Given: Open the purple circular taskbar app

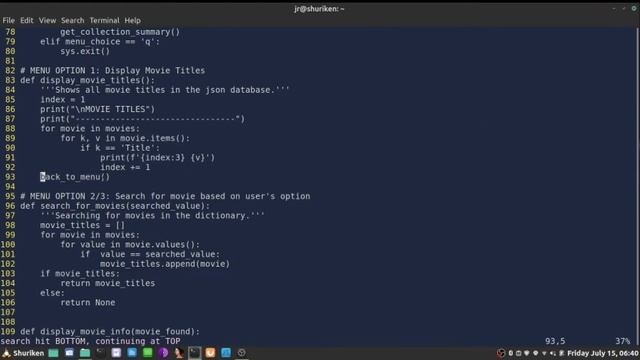Looking at the screenshot, I should click(x=163, y=353).
